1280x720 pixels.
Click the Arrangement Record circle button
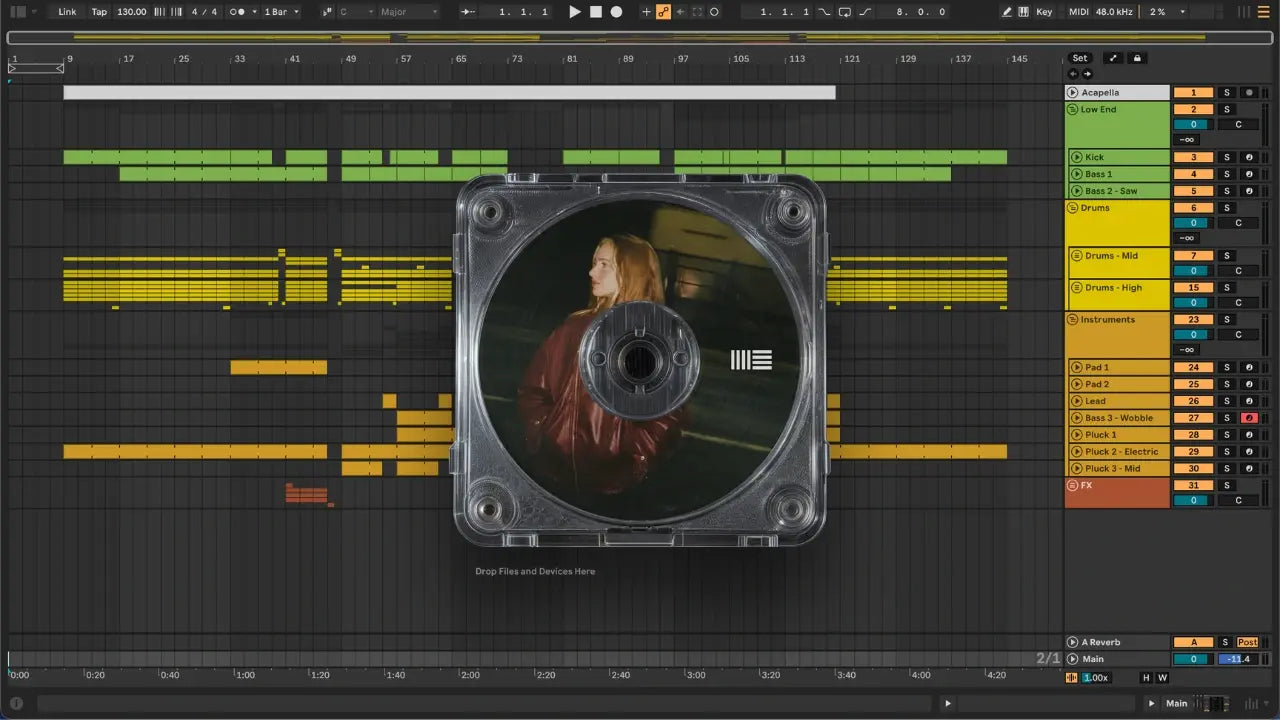[x=616, y=12]
